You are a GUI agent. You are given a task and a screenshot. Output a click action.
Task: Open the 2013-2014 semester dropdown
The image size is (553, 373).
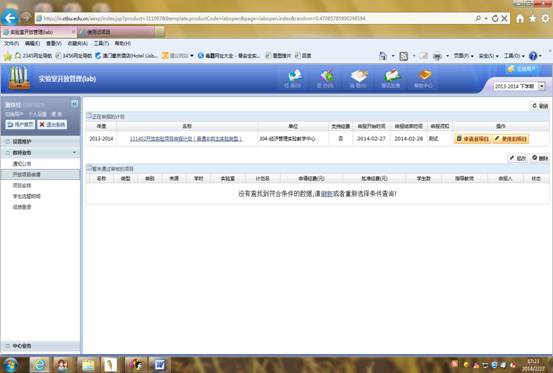519,86
